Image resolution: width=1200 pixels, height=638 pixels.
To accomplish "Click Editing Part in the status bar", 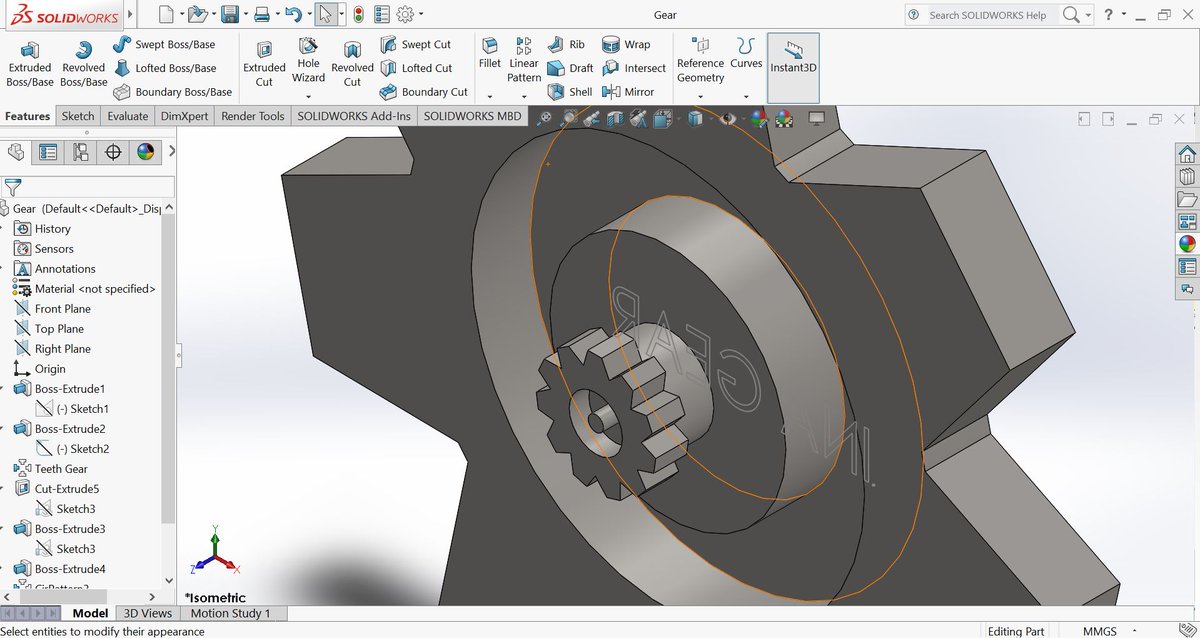I will click(1016, 631).
